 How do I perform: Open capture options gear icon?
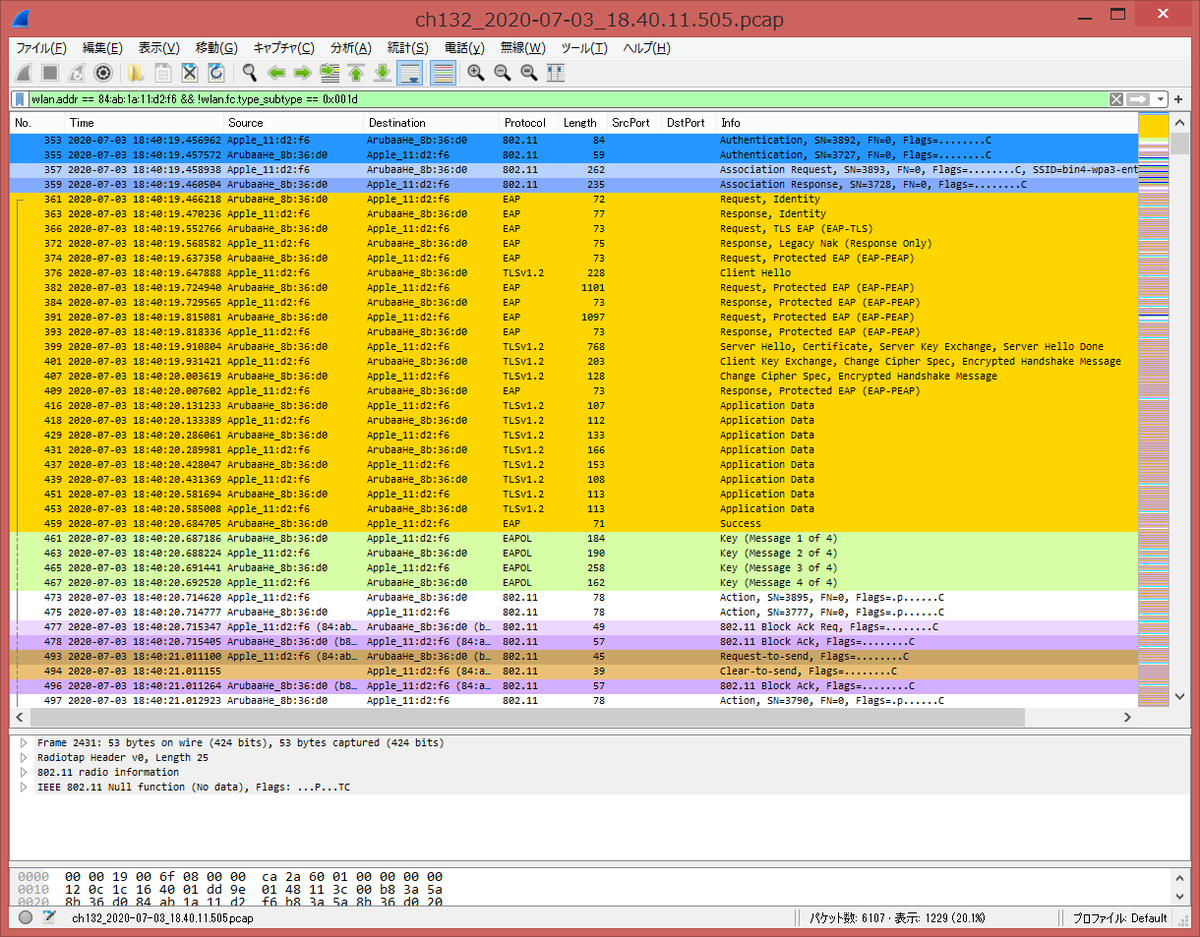[102, 73]
